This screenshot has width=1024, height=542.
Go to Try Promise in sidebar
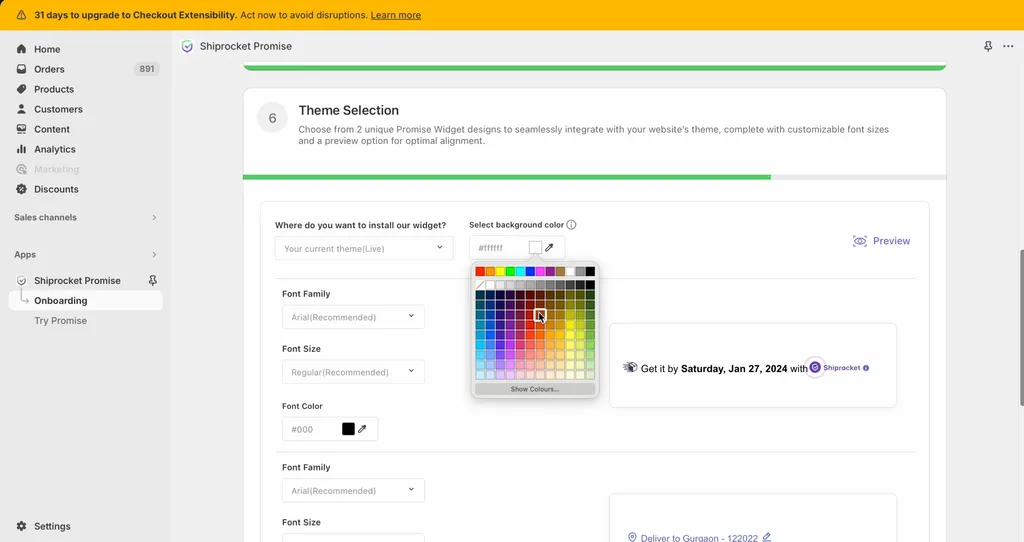(60, 321)
